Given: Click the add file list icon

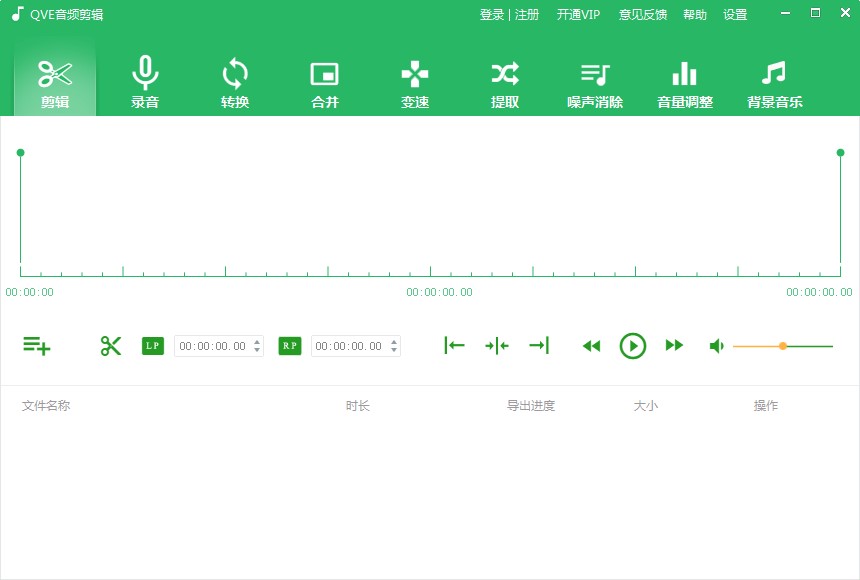Looking at the screenshot, I should coord(37,346).
